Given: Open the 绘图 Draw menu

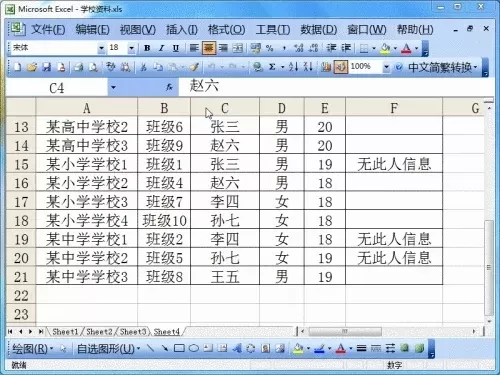Looking at the screenshot, I should coord(33,349).
